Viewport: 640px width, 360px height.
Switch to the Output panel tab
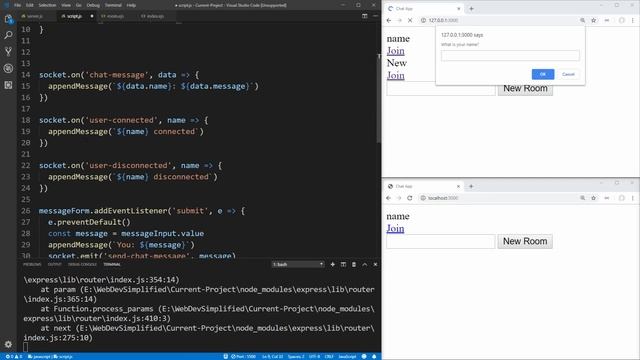(x=54, y=264)
